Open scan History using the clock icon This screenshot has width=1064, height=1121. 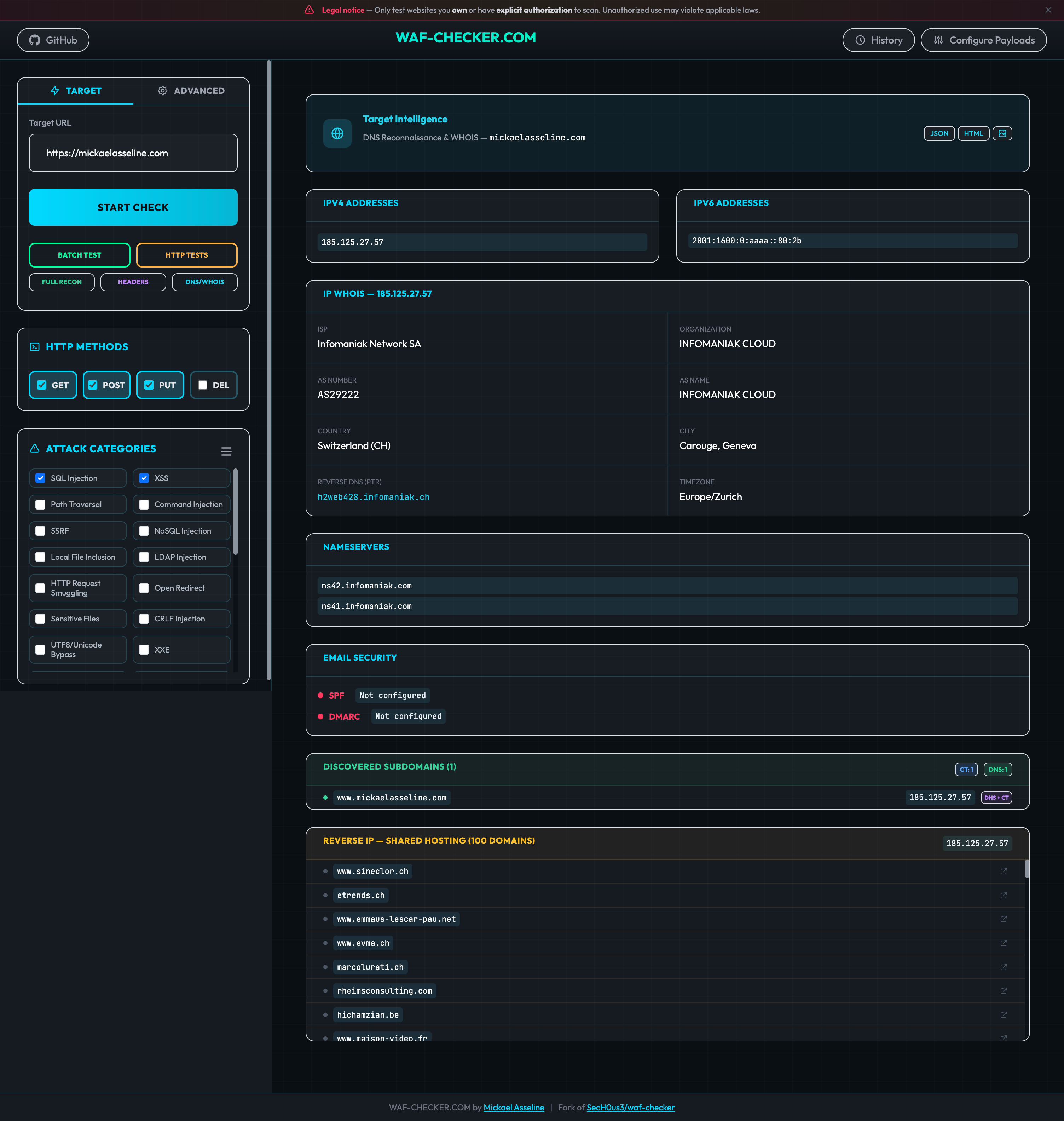(x=860, y=40)
